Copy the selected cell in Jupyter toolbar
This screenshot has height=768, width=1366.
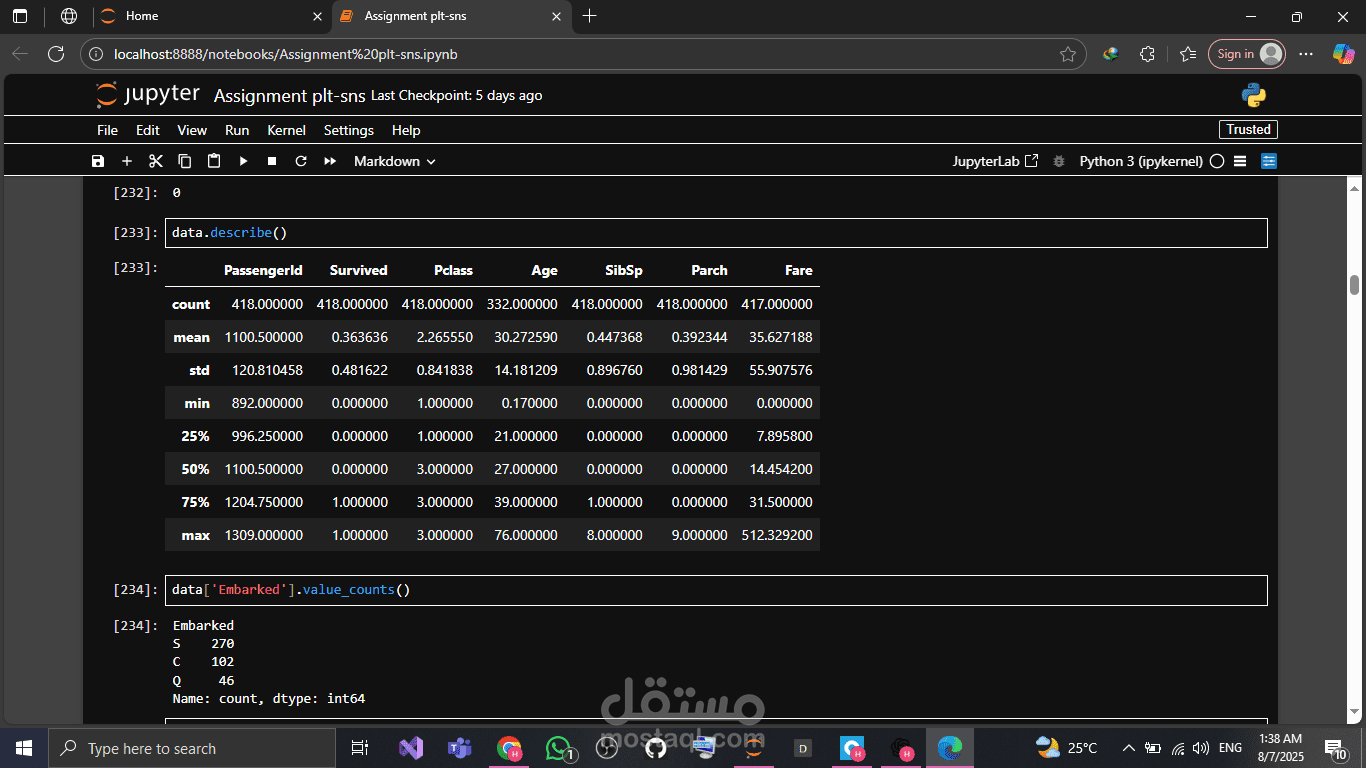[185, 161]
